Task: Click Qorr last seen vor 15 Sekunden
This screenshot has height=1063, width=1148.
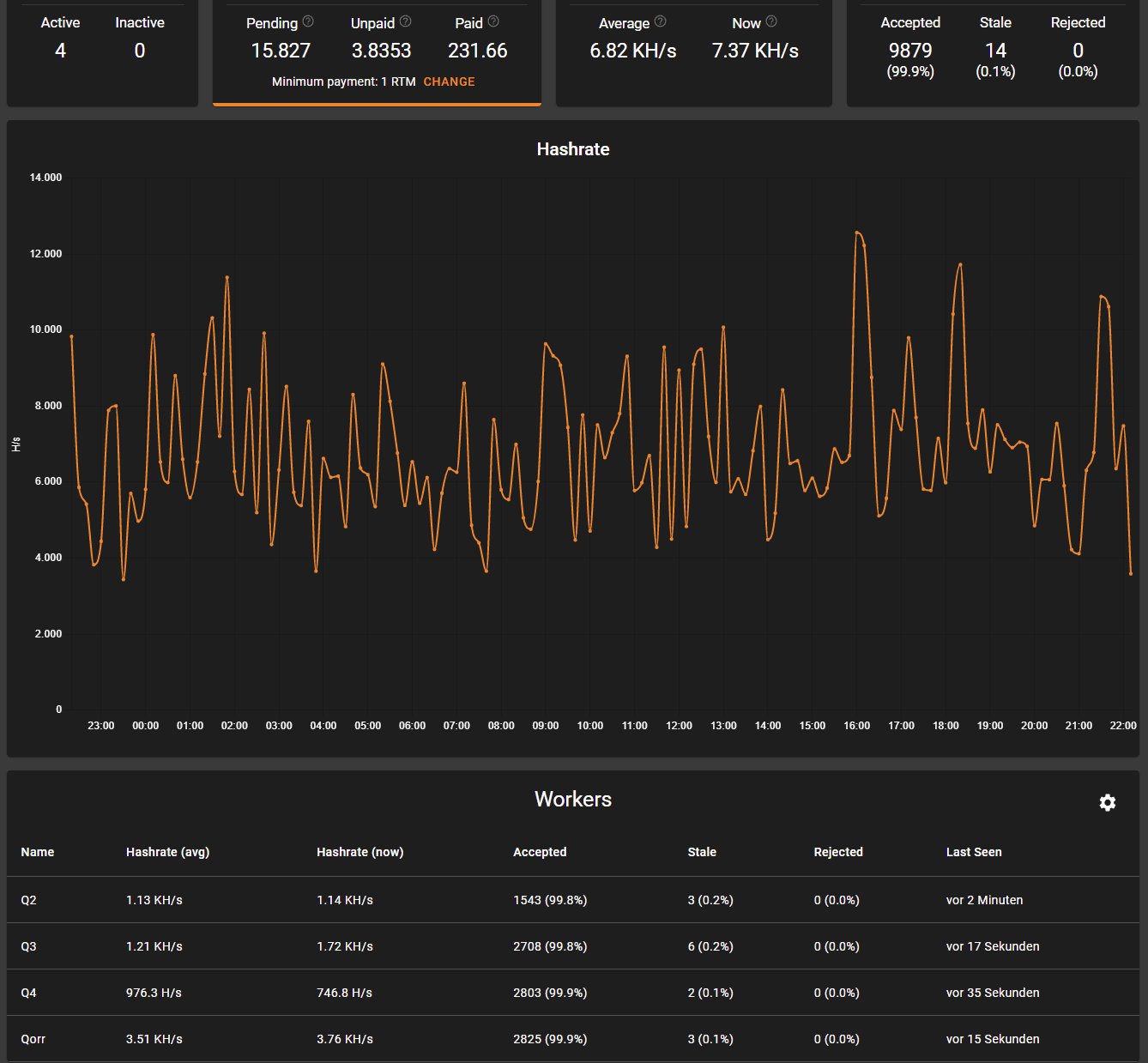Action: [993, 1039]
